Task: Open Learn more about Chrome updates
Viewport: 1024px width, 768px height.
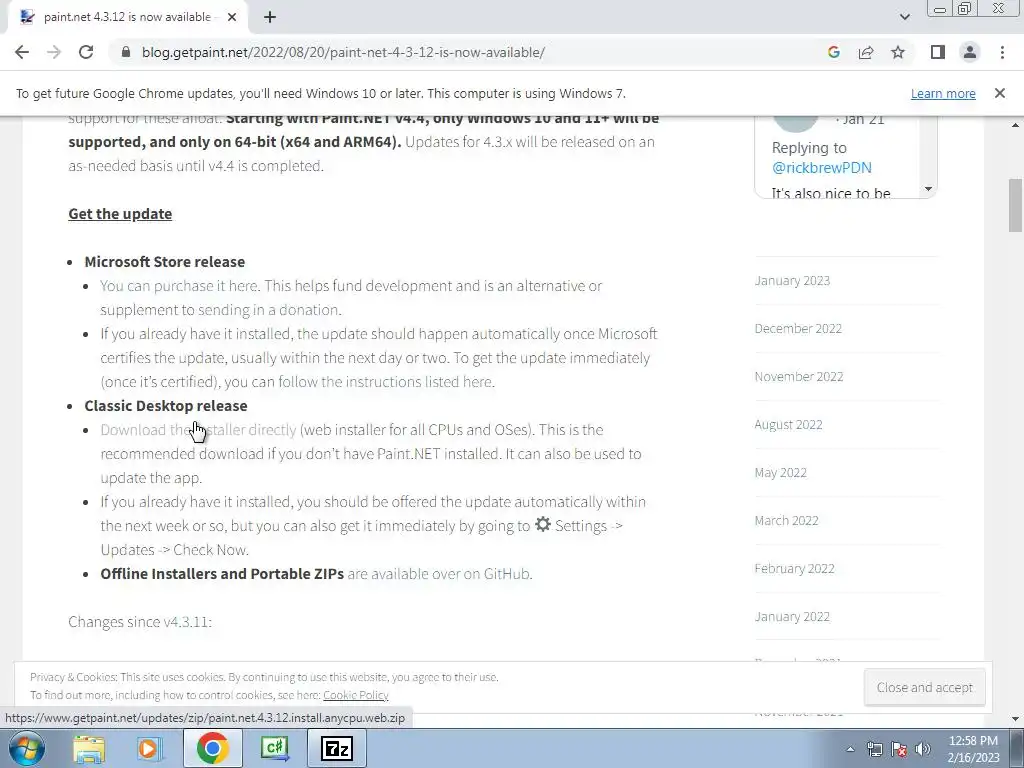Action: pyautogui.click(x=943, y=94)
